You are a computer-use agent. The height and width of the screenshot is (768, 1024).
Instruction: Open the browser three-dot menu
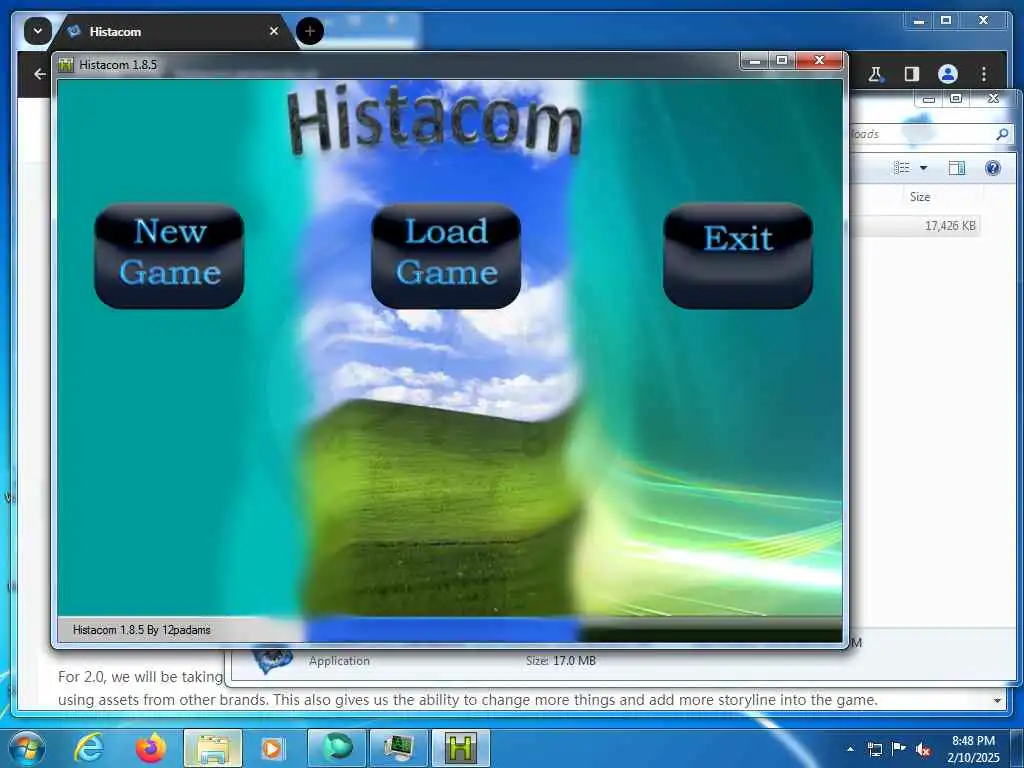click(x=984, y=74)
